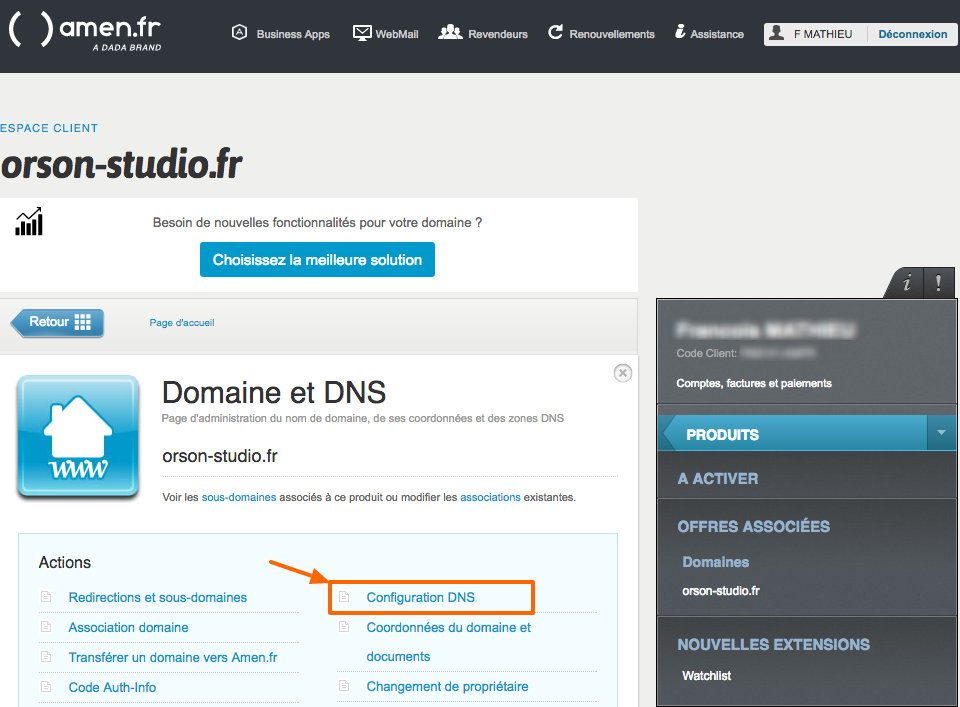Click the Code Client label

[707, 353]
